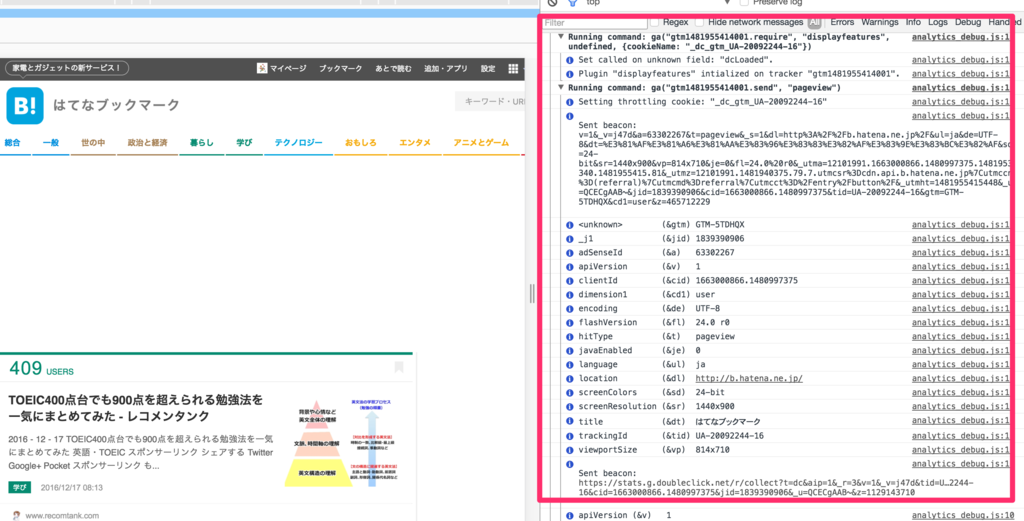
Task: Select the 暮らし category tab
Action: [x=202, y=142]
